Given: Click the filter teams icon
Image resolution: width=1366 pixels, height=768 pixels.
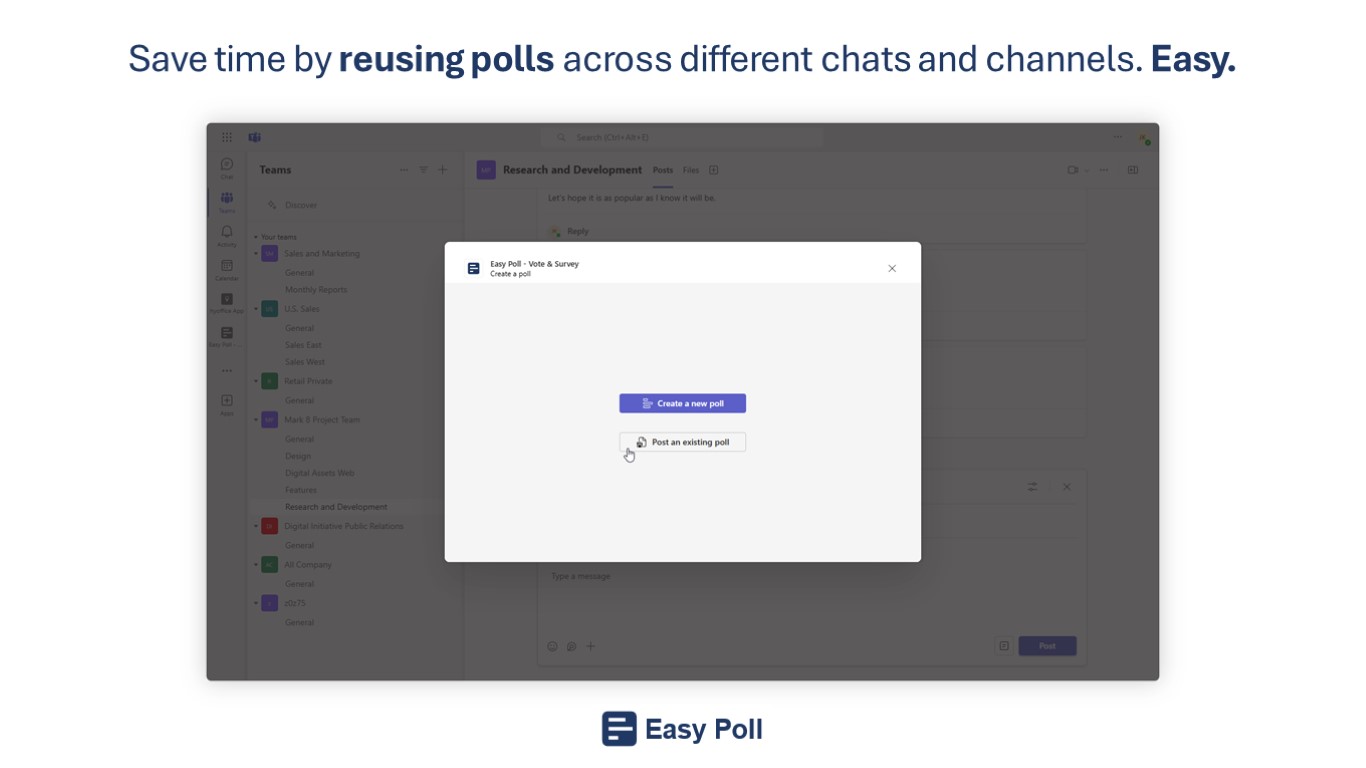Looking at the screenshot, I should 423,170.
